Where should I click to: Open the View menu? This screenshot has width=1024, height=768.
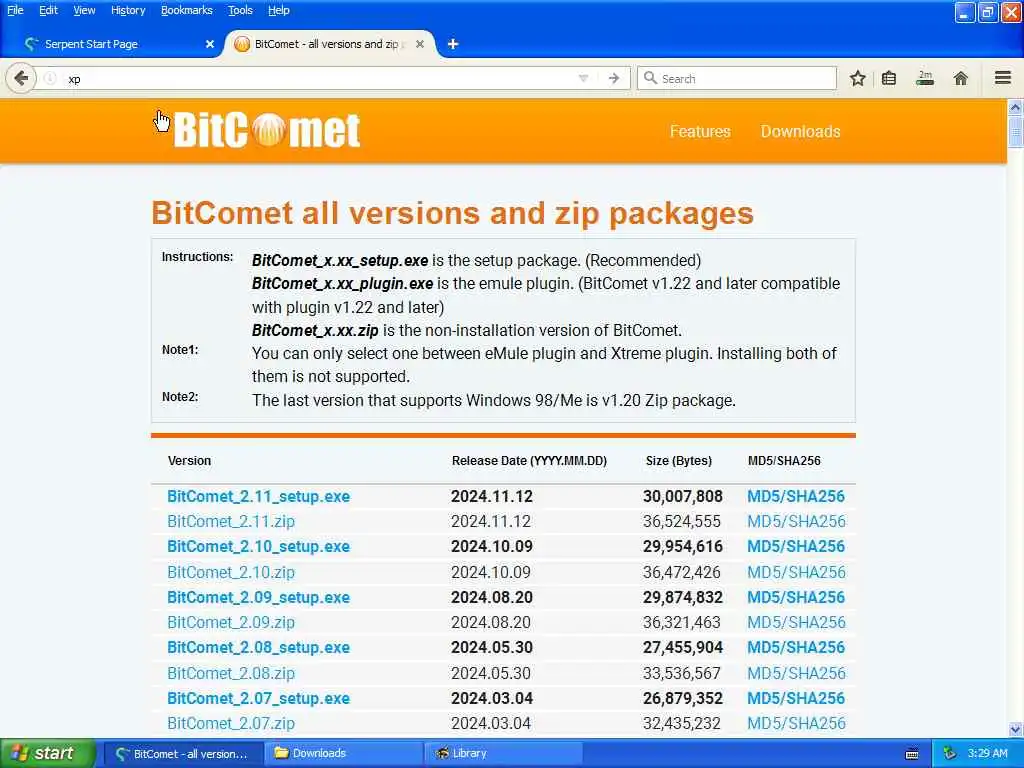pos(84,10)
